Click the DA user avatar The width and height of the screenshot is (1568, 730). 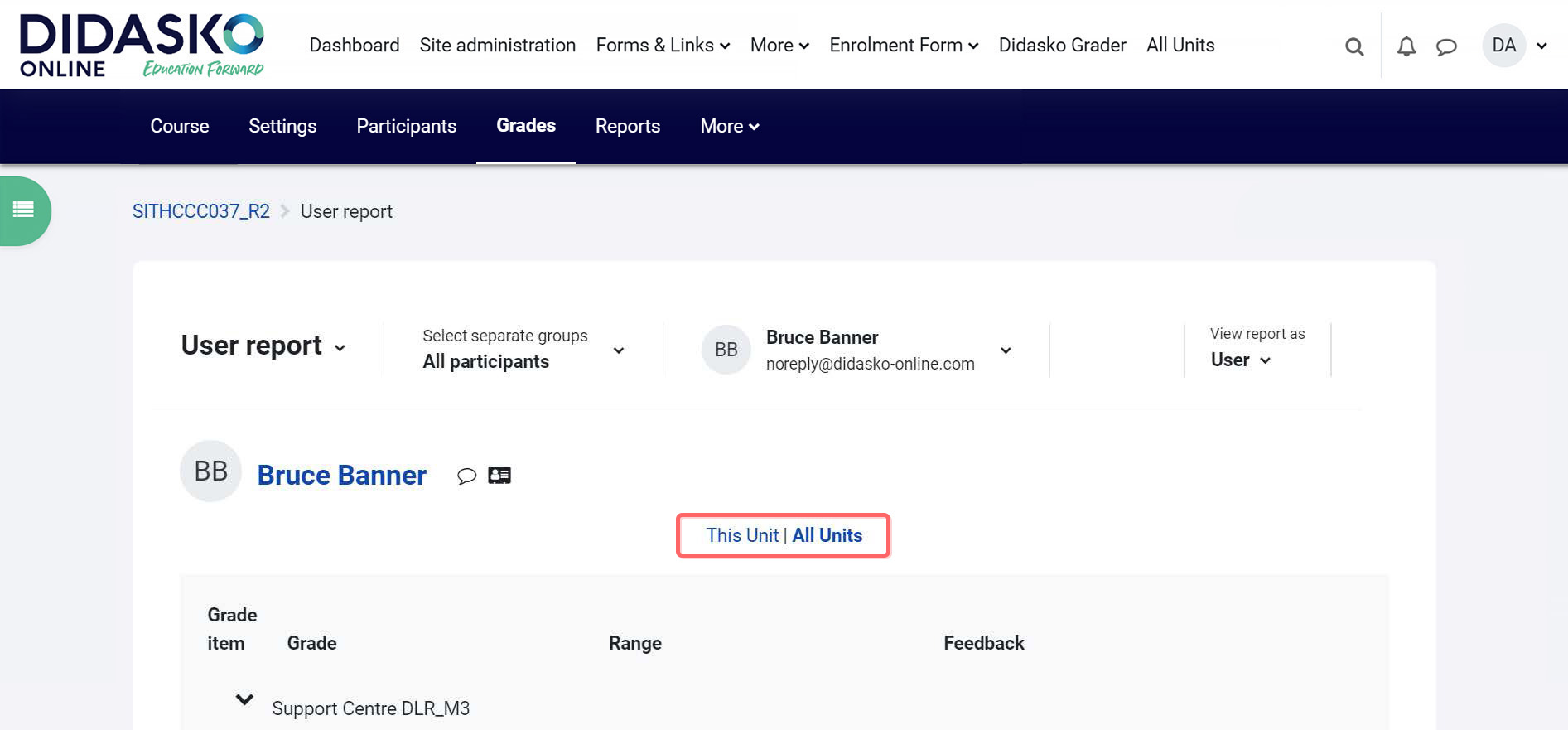pos(1503,46)
